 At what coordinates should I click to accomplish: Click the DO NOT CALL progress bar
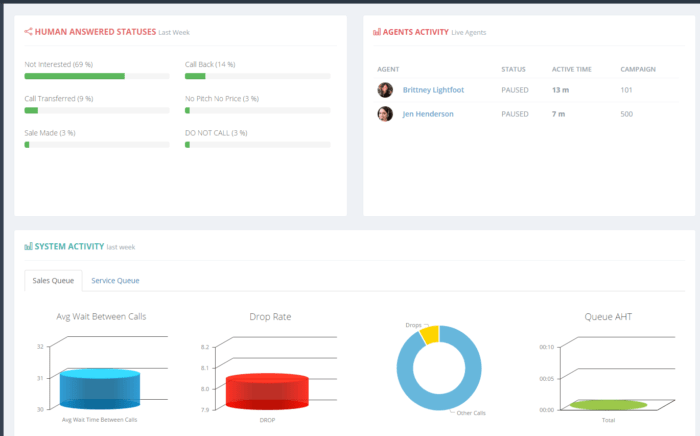click(x=258, y=145)
